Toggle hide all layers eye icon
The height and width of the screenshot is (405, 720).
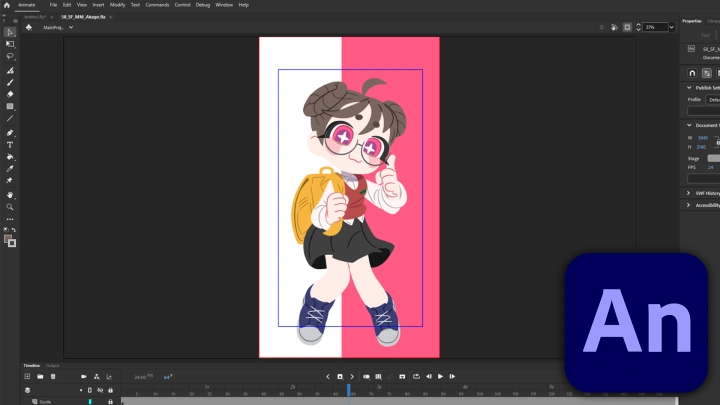click(x=100, y=390)
